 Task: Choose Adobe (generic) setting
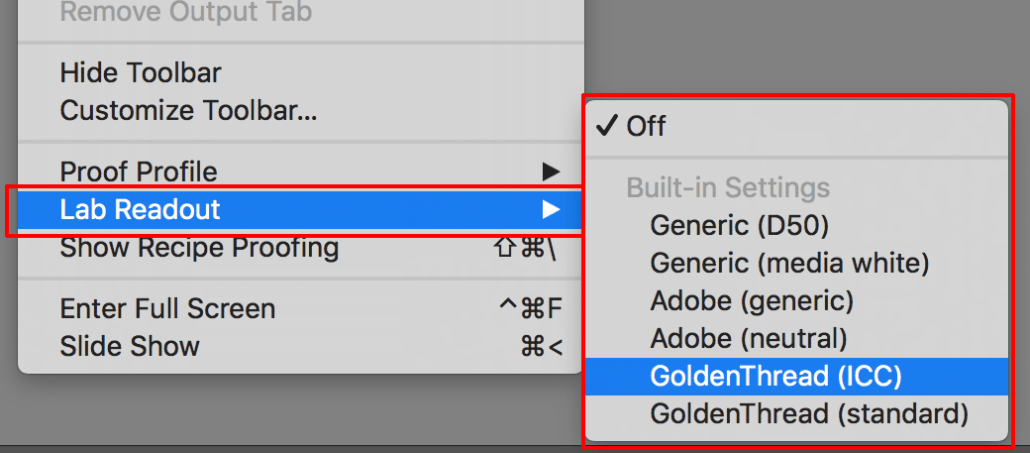pyautogui.click(x=751, y=300)
